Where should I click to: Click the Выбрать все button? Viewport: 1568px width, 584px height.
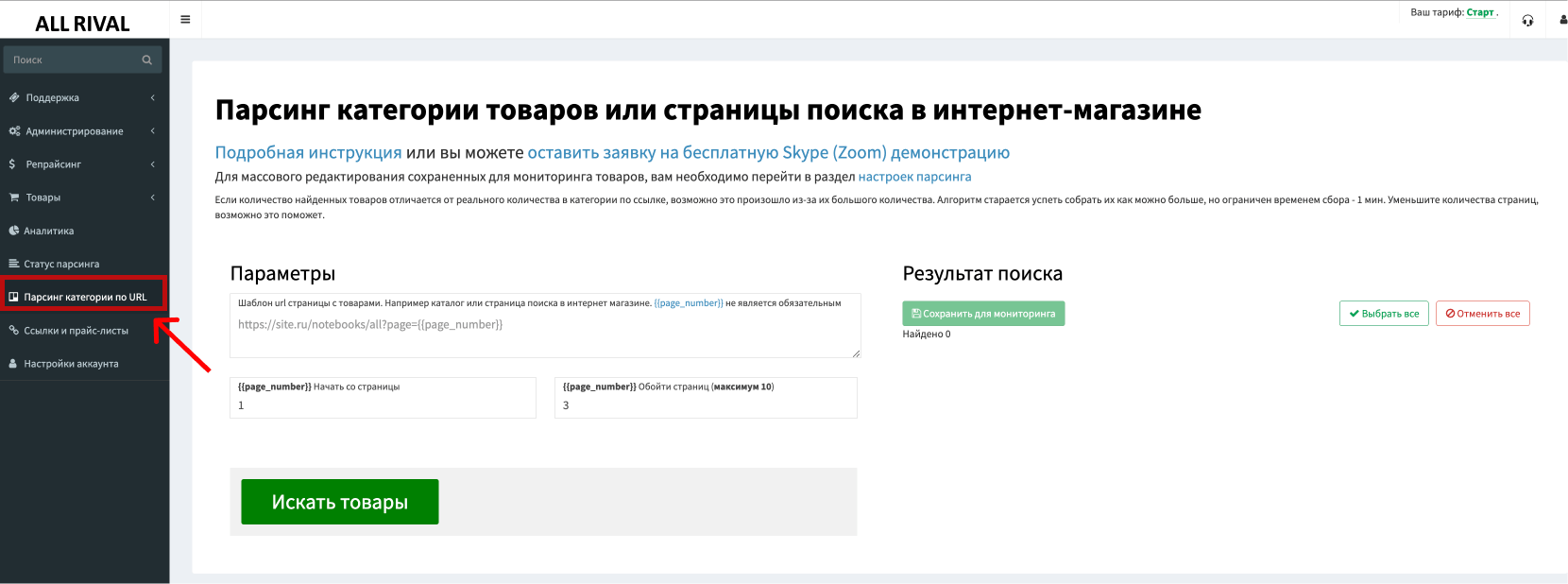click(1384, 314)
